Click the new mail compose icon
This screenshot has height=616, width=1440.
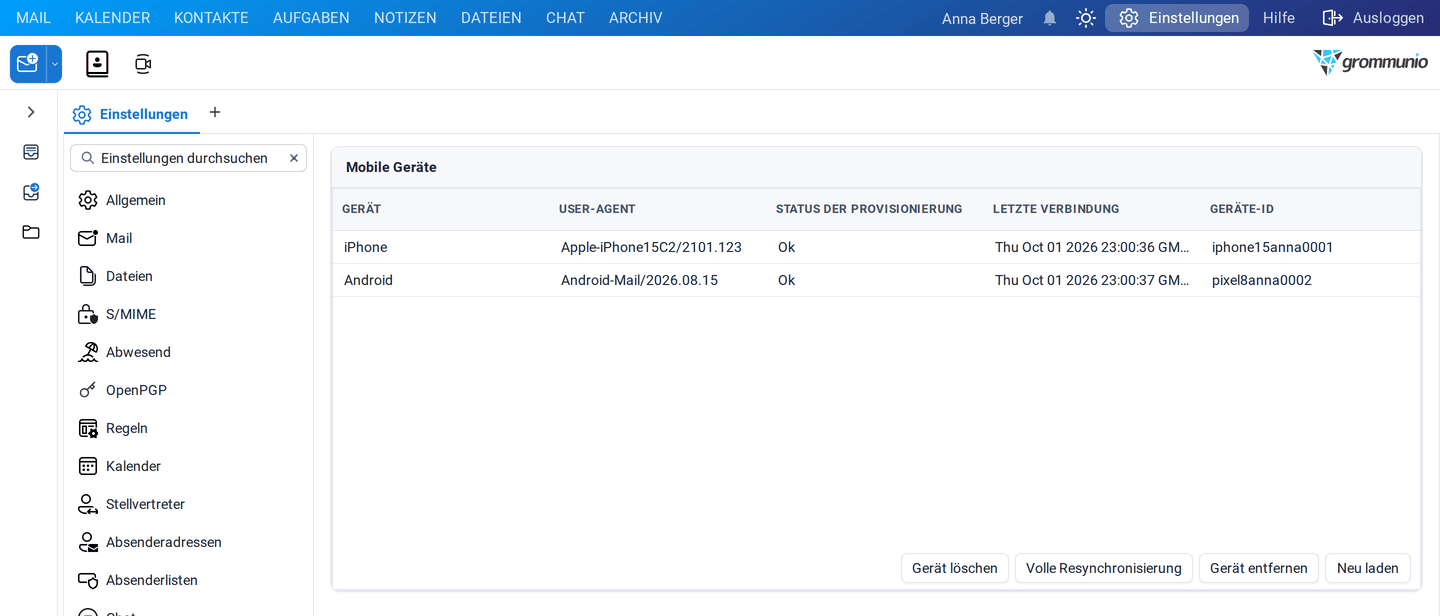point(28,64)
